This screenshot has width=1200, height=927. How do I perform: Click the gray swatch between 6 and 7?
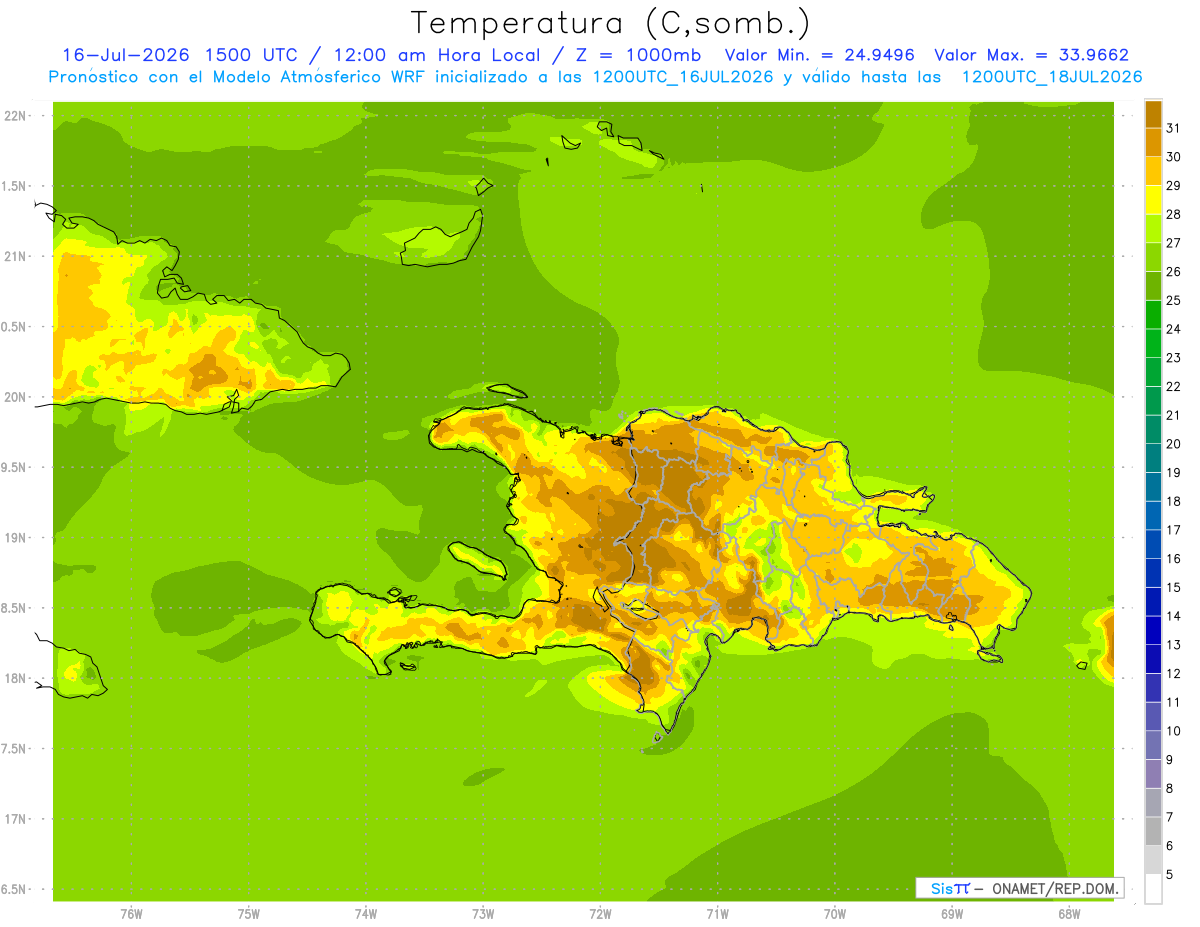tap(1153, 831)
